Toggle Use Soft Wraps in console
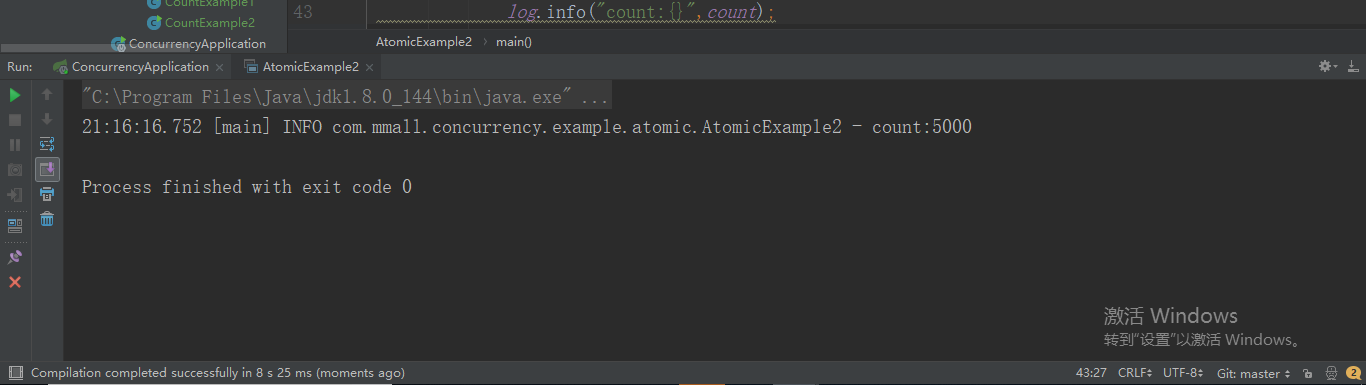Image resolution: width=1366 pixels, height=385 pixels. coord(47,145)
